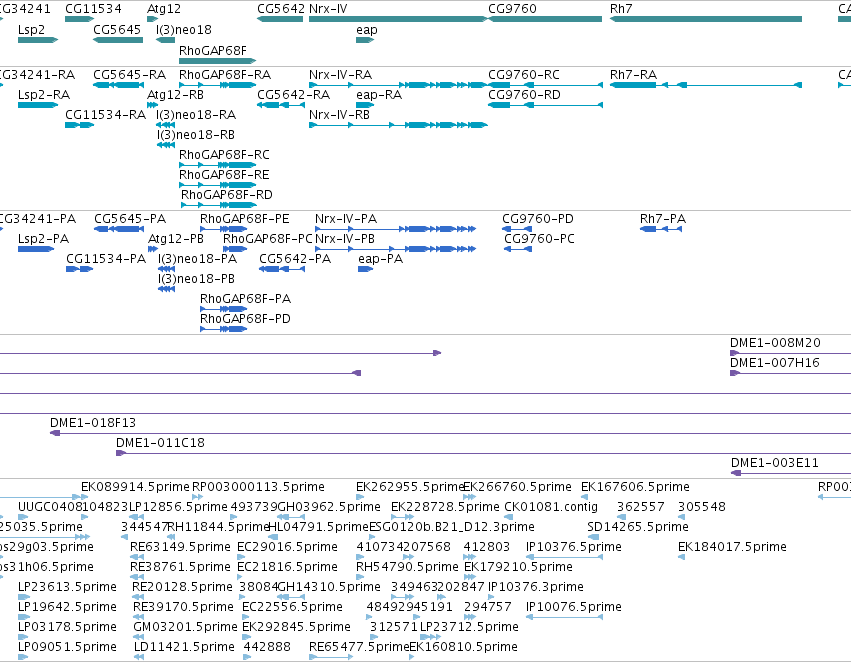Screen dimensions: 851x662
Task: Select the Atg12 gene label
Action: click(164, 9)
